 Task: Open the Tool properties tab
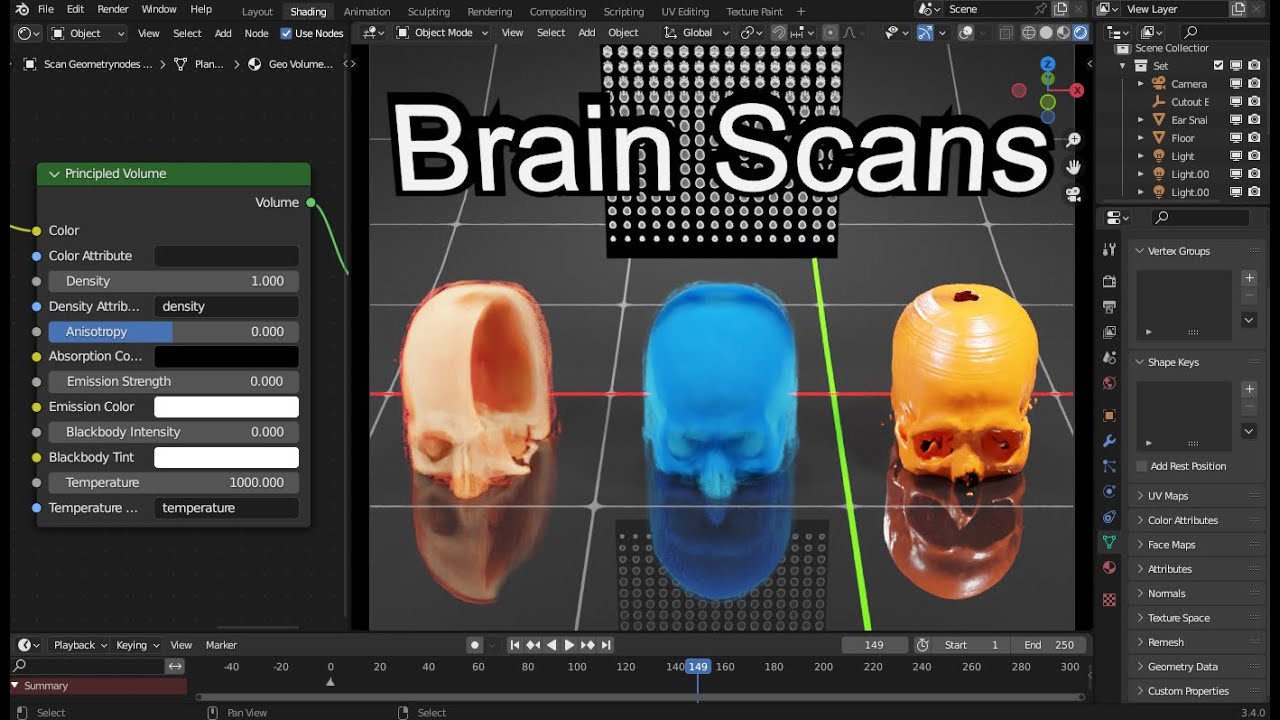pyautogui.click(x=1109, y=250)
